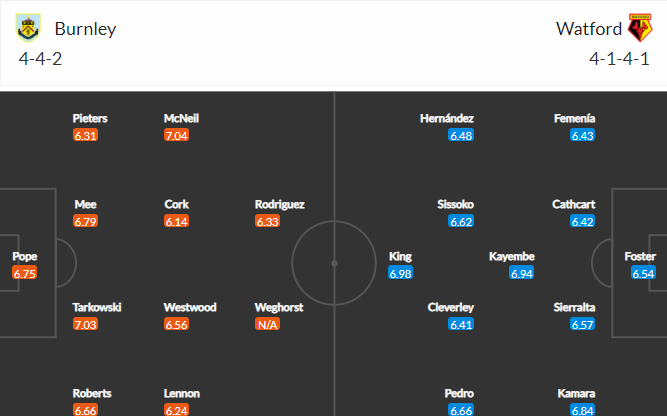Click Watford's 4-1-4-1 formation label

(619, 59)
